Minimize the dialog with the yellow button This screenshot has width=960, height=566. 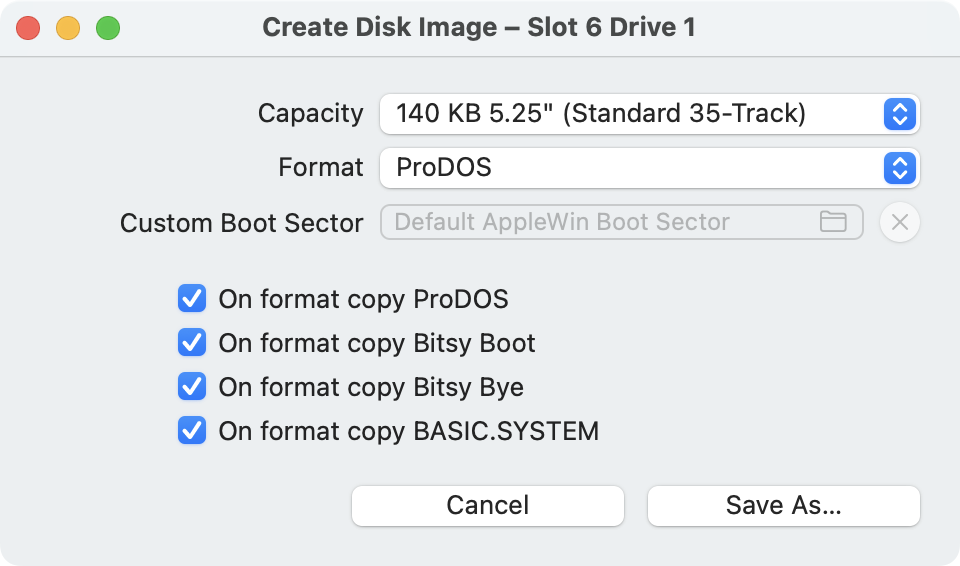click(x=68, y=28)
